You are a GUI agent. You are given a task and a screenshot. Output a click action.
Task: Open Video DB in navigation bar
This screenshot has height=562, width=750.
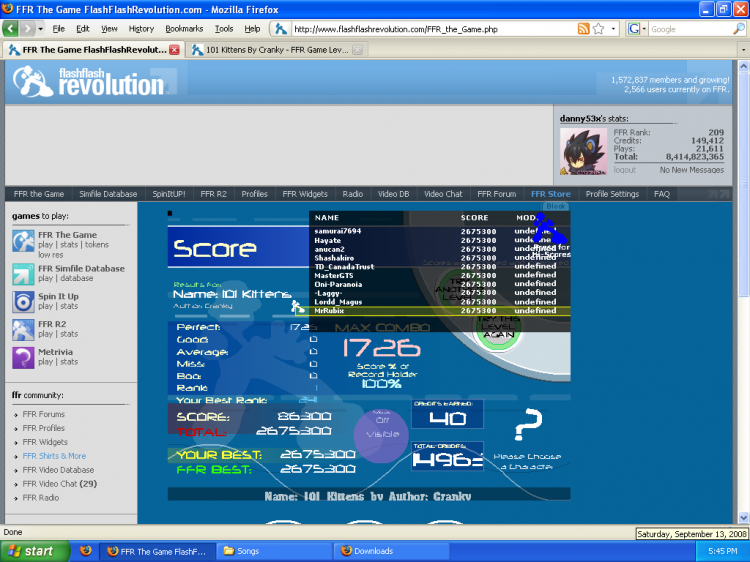point(394,194)
